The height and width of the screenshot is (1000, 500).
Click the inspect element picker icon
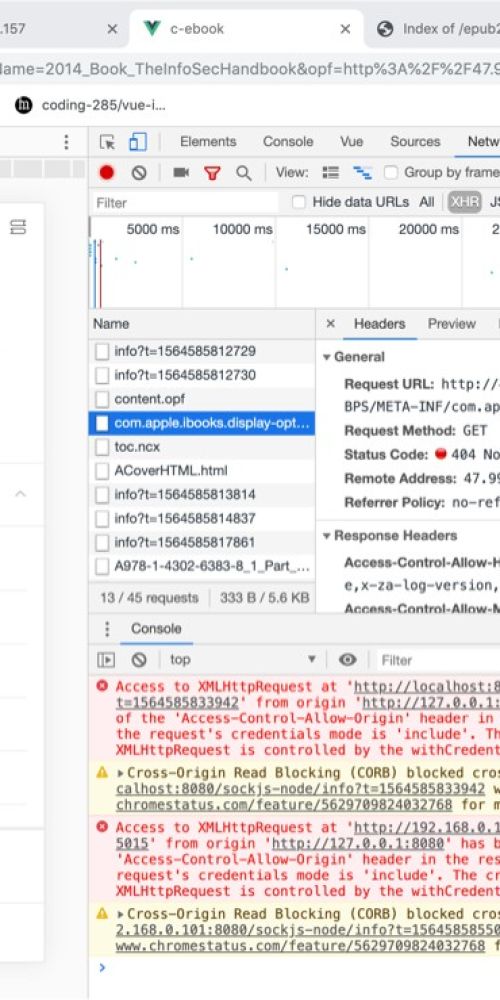pyautogui.click(x=107, y=142)
